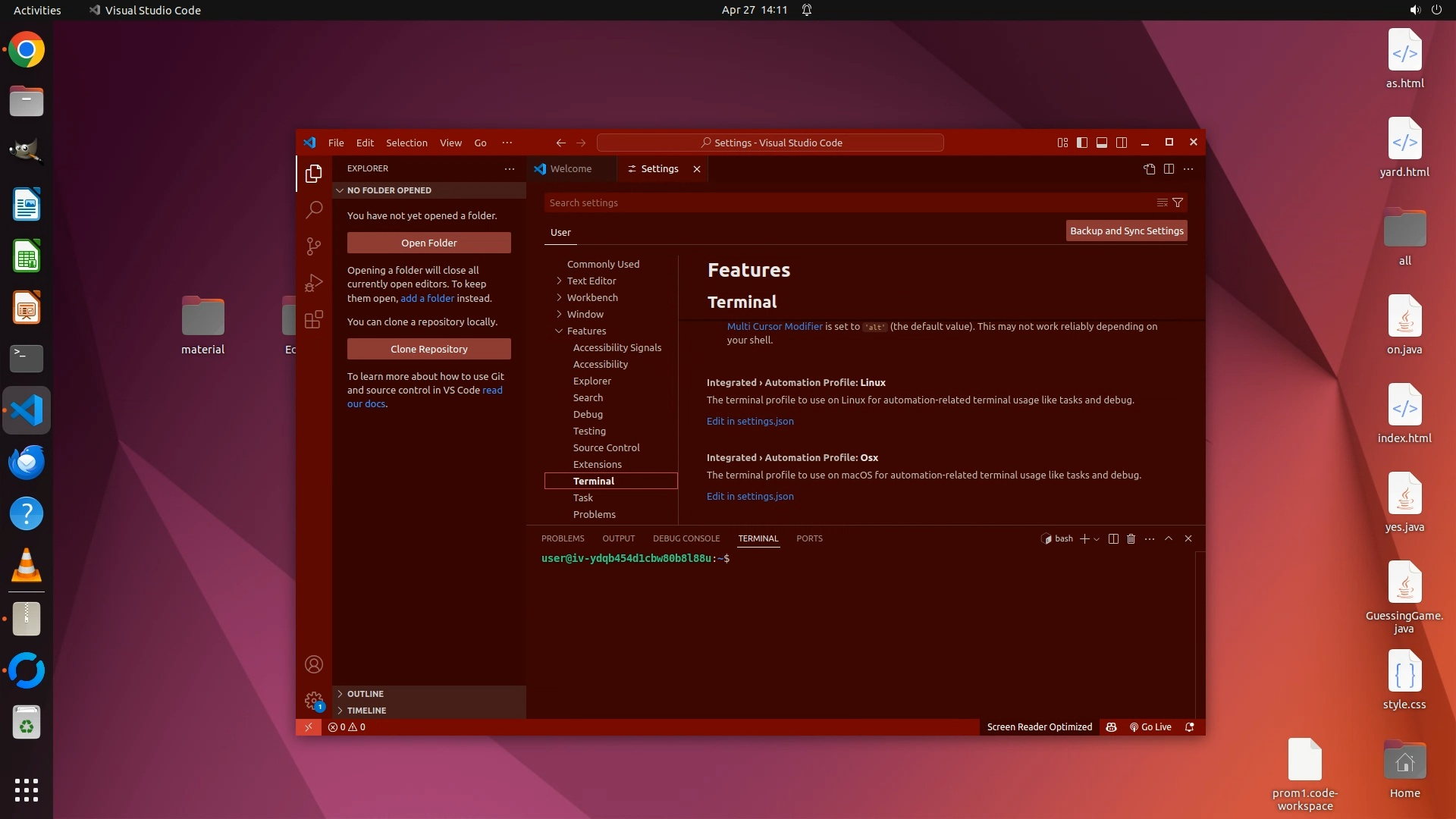Click the Backup and Sync Settings button
The width and height of the screenshot is (1456, 819).
click(x=1126, y=231)
